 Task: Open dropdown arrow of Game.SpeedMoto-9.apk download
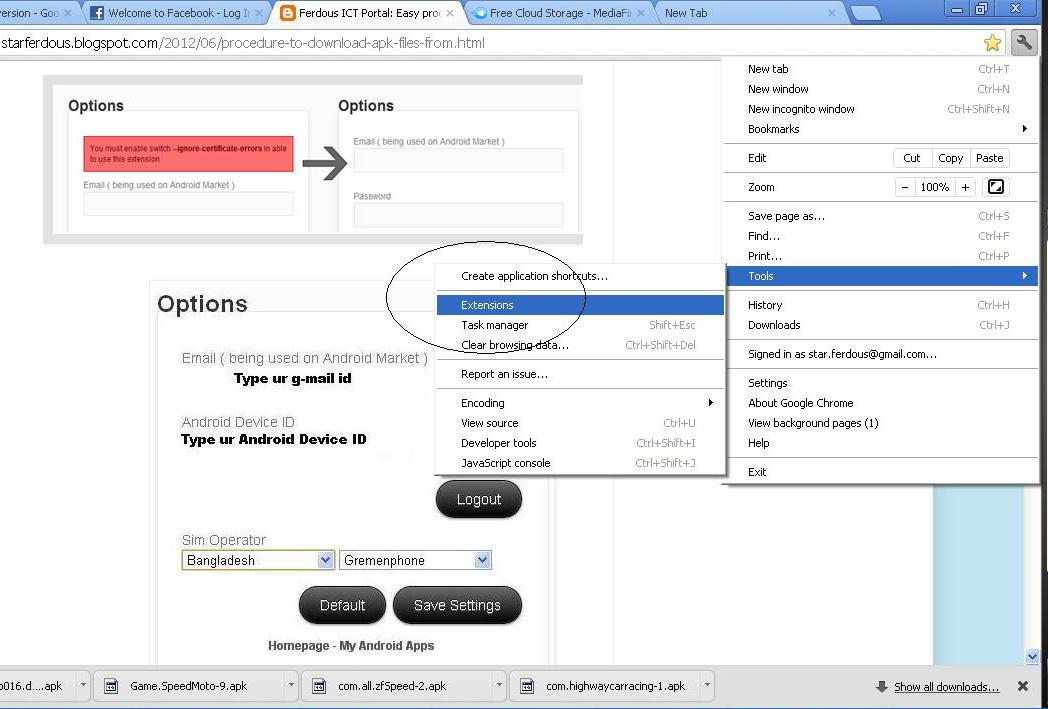point(291,685)
